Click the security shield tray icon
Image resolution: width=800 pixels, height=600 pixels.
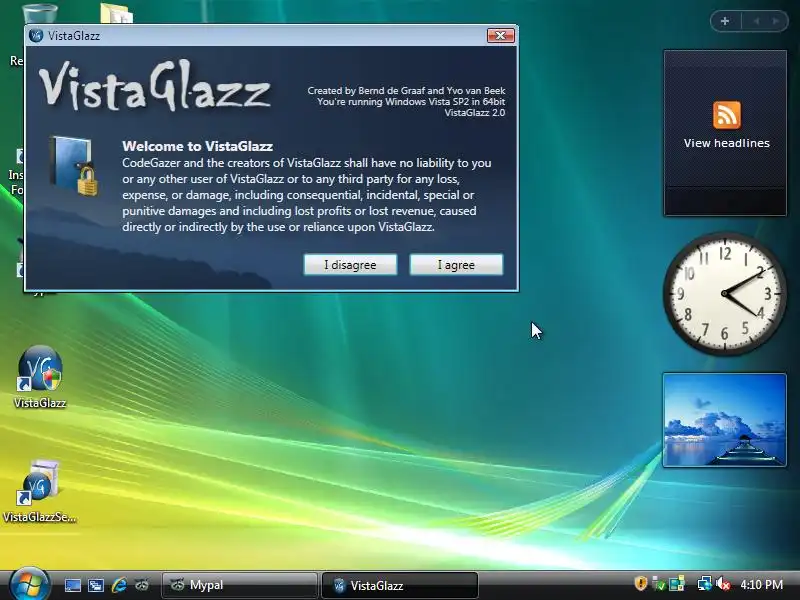click(640, 584)
